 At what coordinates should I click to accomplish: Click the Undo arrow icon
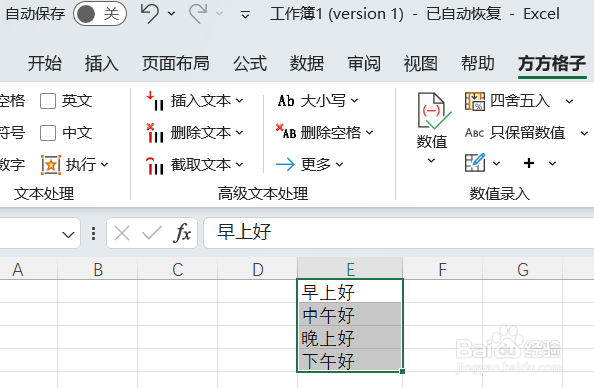click(149, 14)
